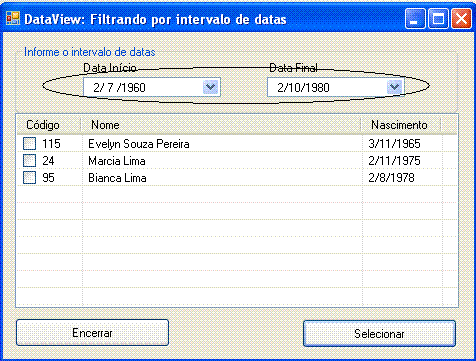Image resolution: width=476 pixels, height=361 pixels.
Task: Toggle the checkbox for code 95
Action: click(x=29, y=178)
